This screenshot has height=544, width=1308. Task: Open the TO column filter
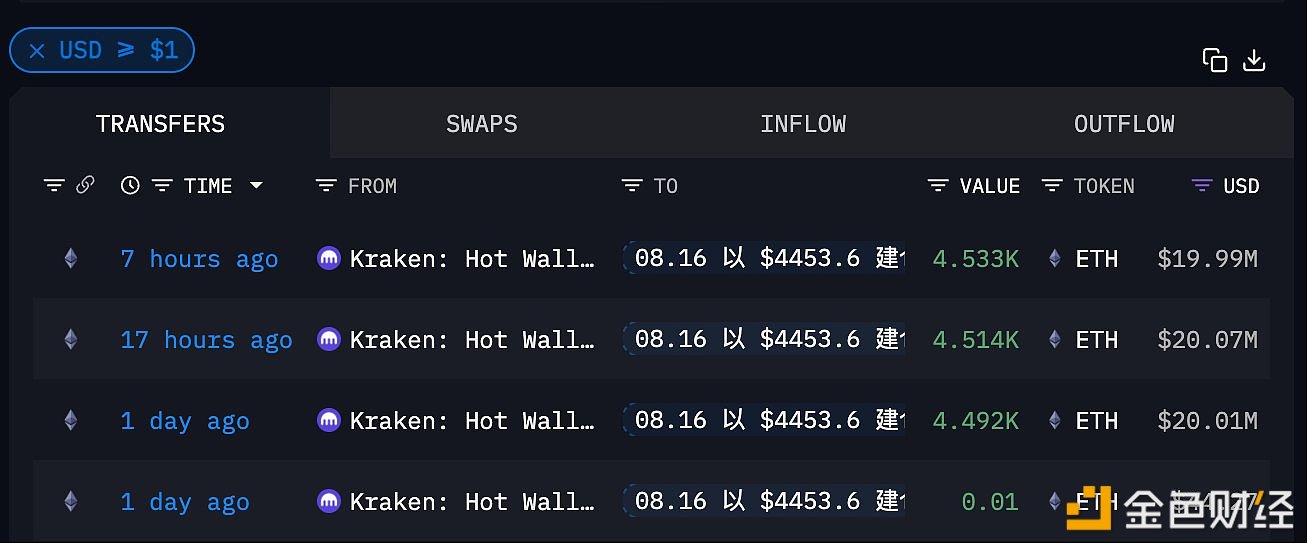click(x=631, y=185)
